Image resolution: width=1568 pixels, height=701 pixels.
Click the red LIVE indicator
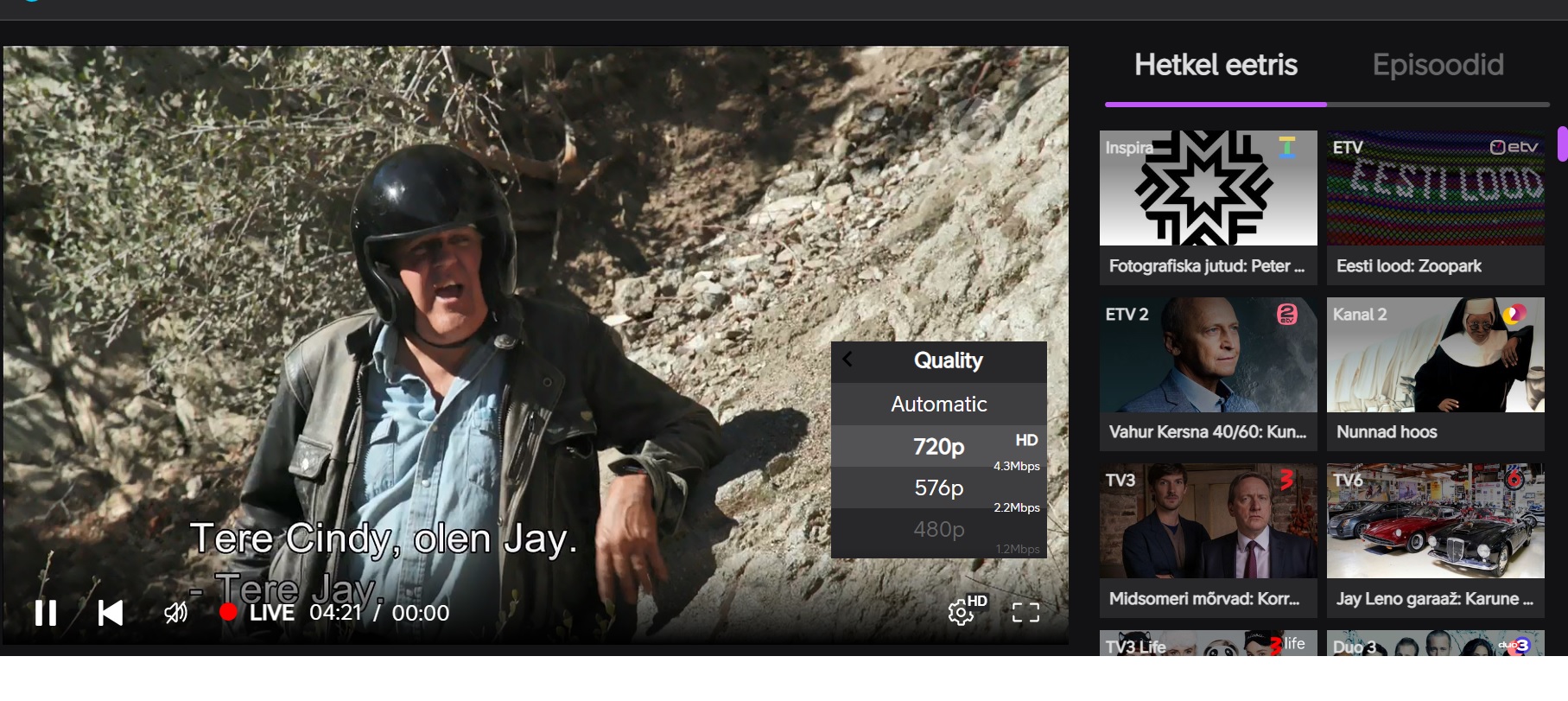tap(258, 613)
